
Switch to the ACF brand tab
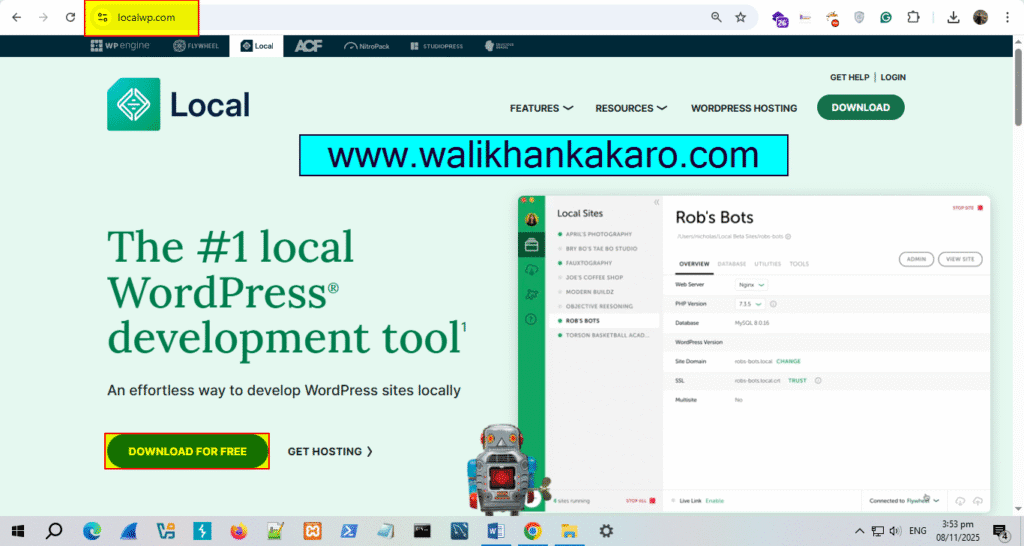308,46
